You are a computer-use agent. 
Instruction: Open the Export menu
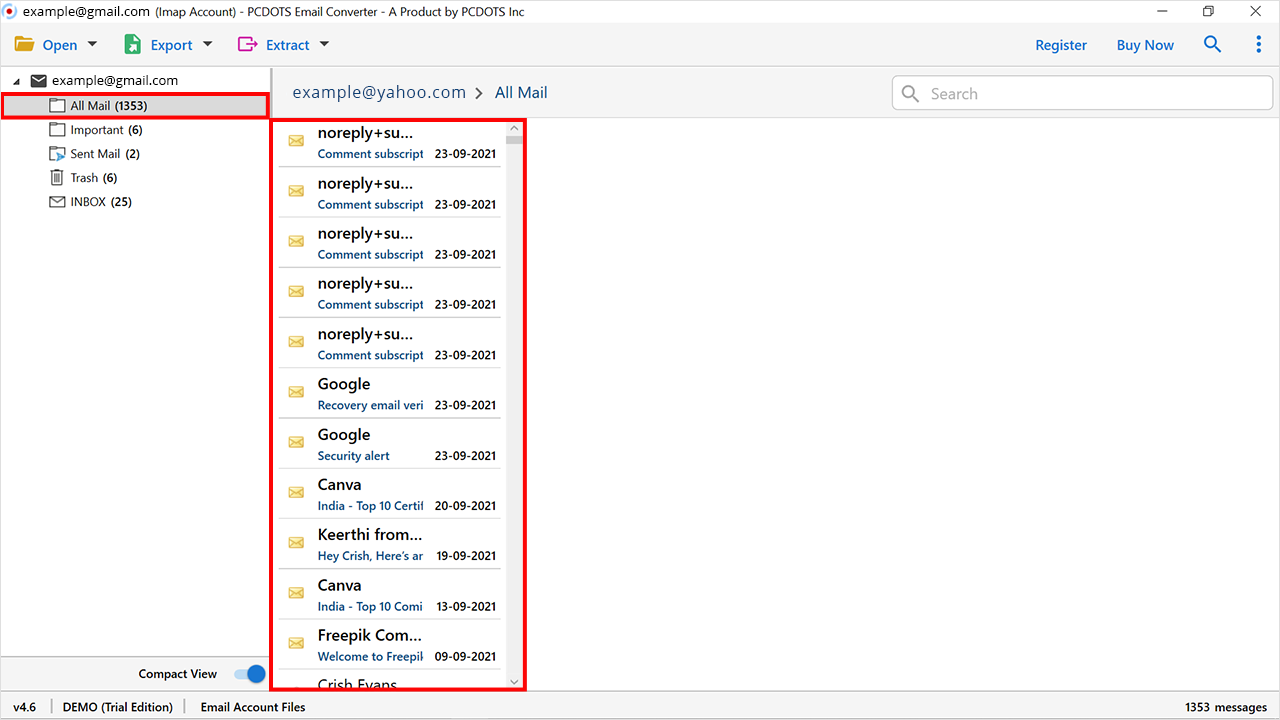(x=169, y=44)
